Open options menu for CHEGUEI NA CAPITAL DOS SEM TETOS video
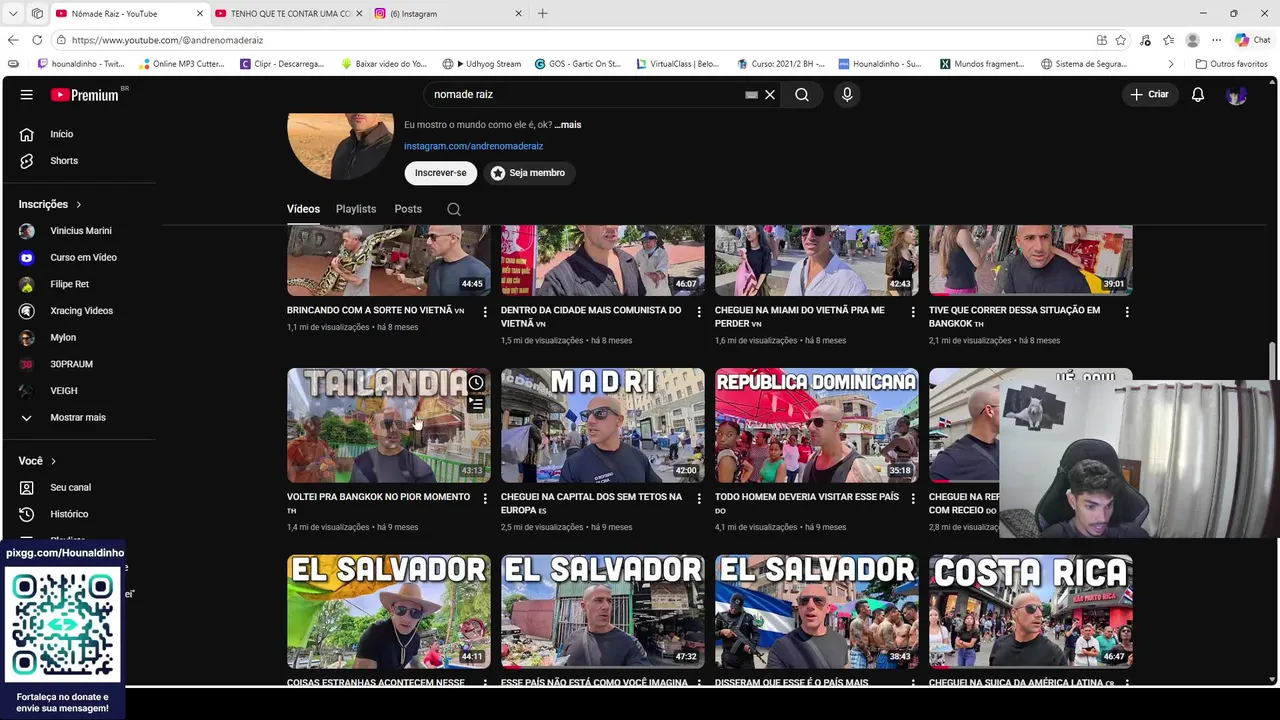1280x720 pixels. 699,498
